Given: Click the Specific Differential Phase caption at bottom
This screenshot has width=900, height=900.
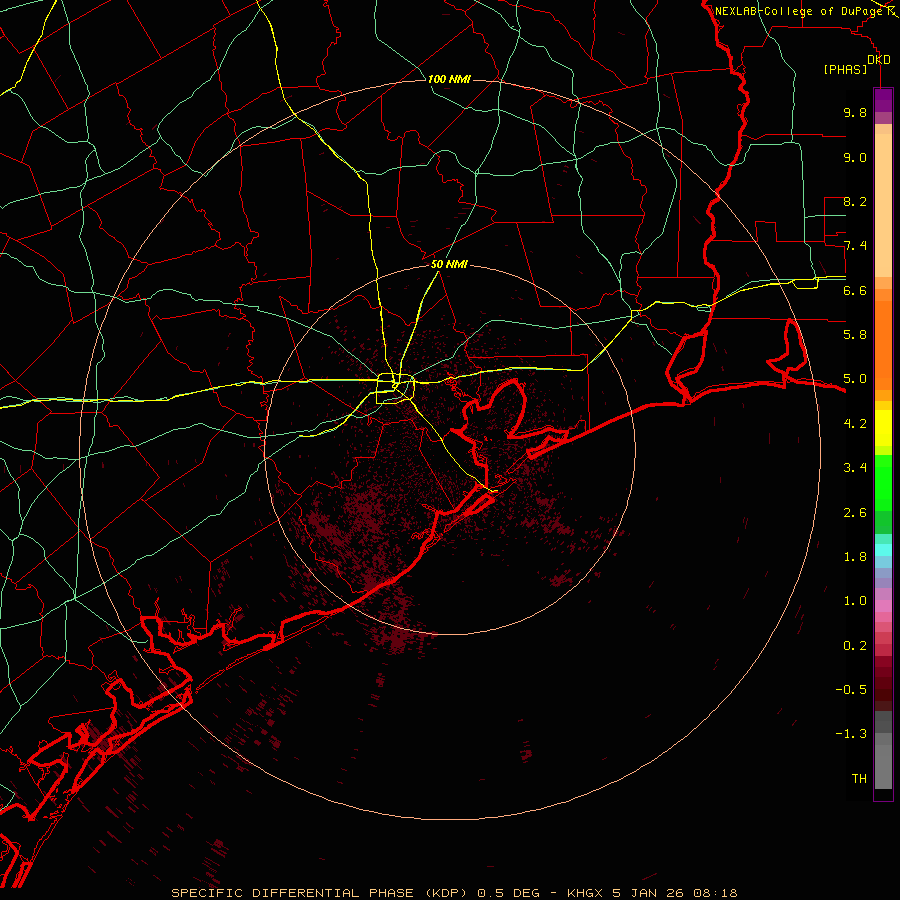Looking at the screenshot, I should click(454, 893).
